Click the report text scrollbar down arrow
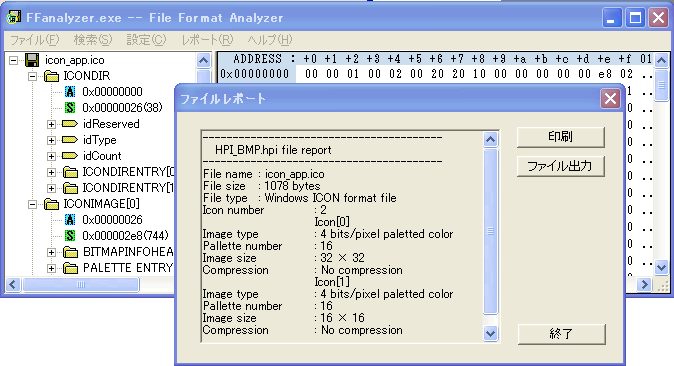Screen dimensions: 674x366 click(490, 333)
